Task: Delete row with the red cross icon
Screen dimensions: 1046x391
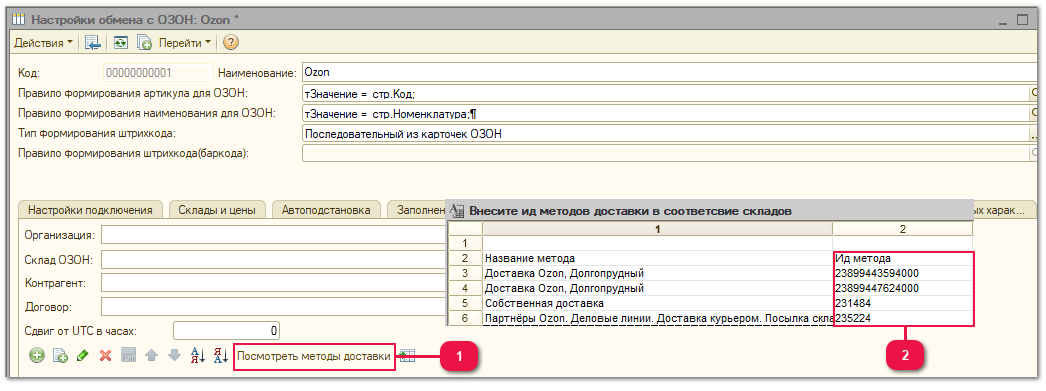Action: 105,356
